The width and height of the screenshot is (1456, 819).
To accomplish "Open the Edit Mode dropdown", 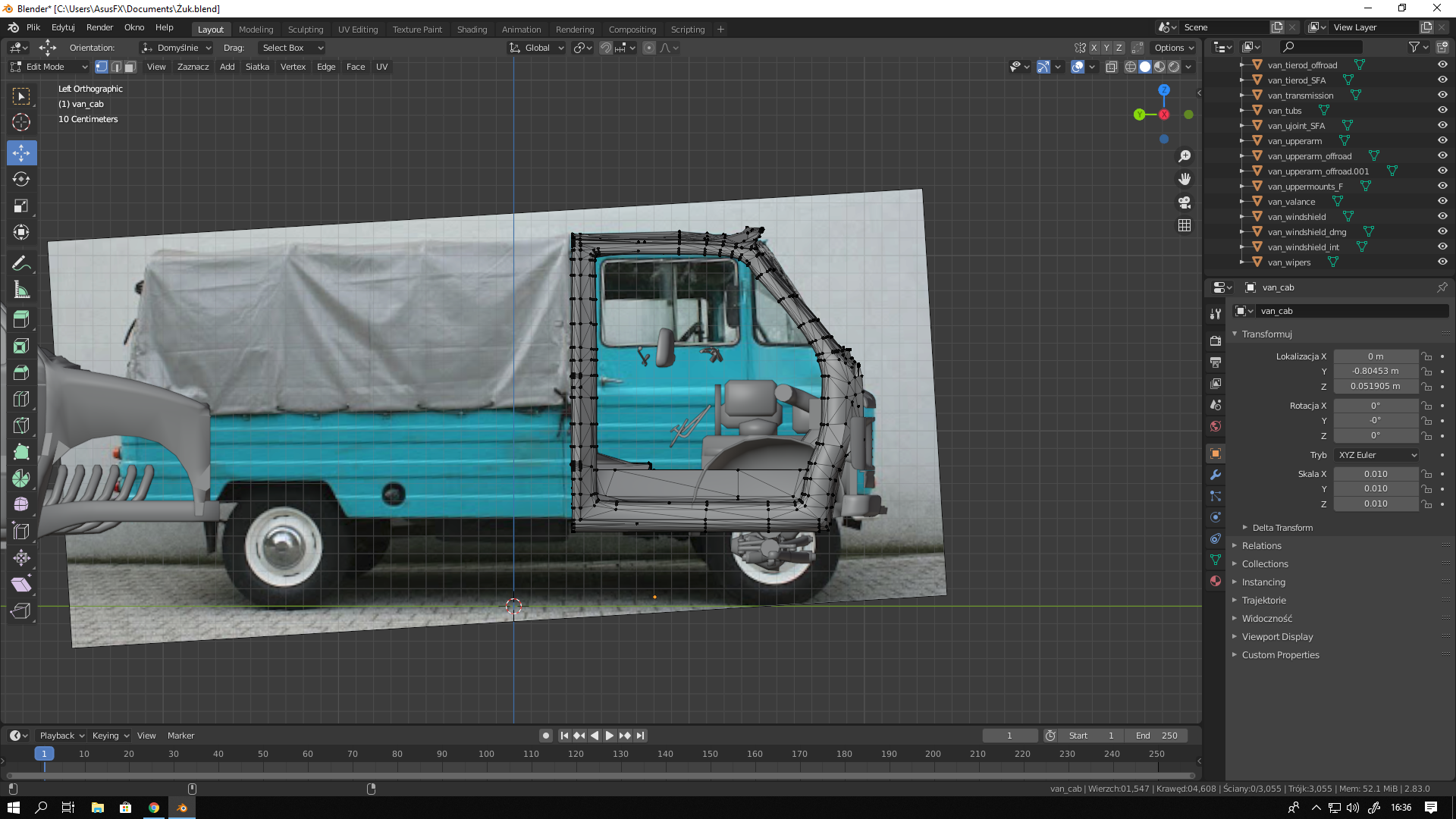I will pyautogui.click(x=49, y=67).
